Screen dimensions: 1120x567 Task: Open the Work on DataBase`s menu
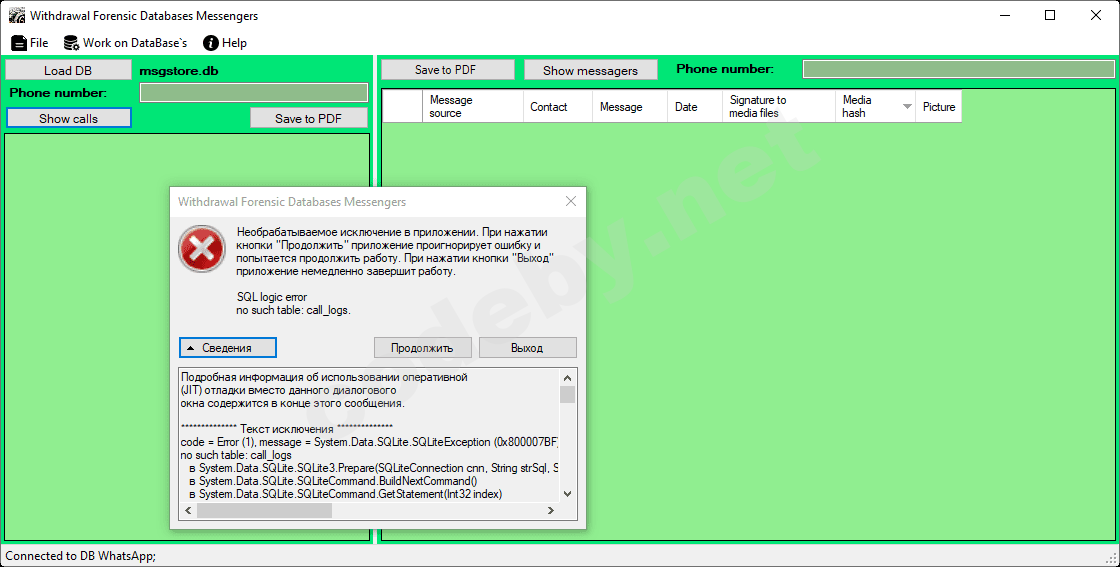point(126,43)
